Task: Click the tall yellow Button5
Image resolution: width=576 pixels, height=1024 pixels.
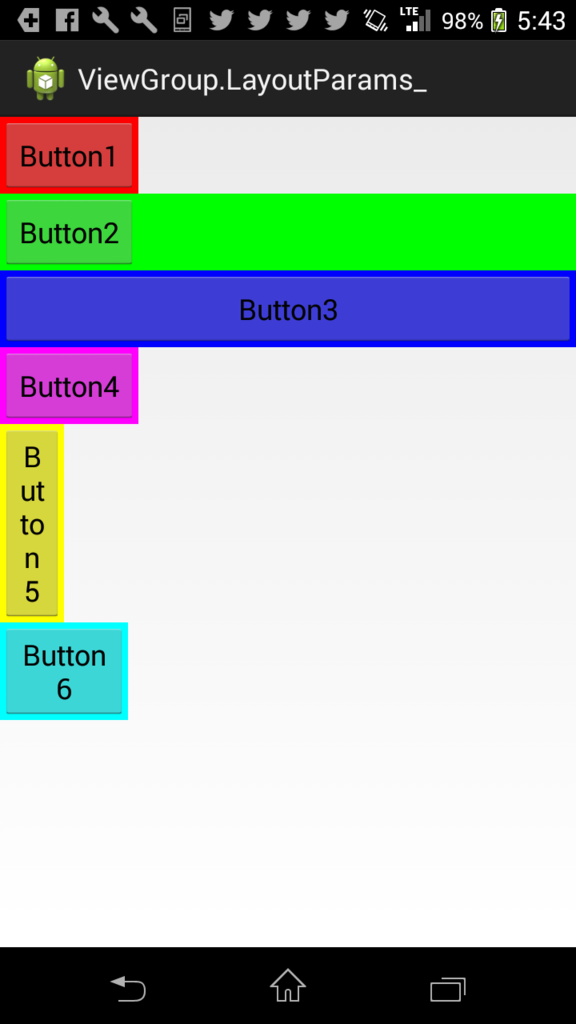Action: click(x=32, y=523)
